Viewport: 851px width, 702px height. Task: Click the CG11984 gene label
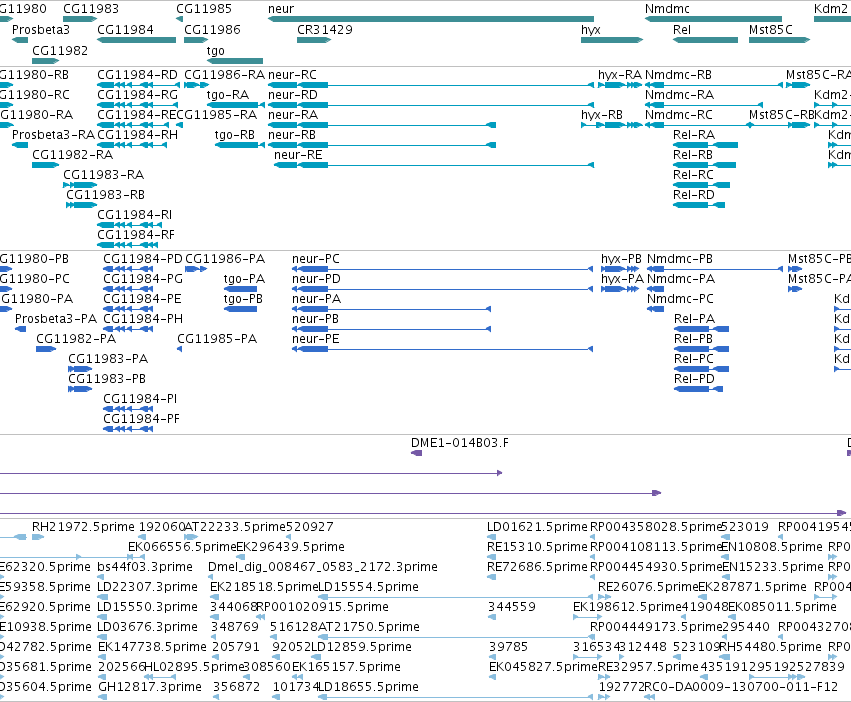click(125, 29)
